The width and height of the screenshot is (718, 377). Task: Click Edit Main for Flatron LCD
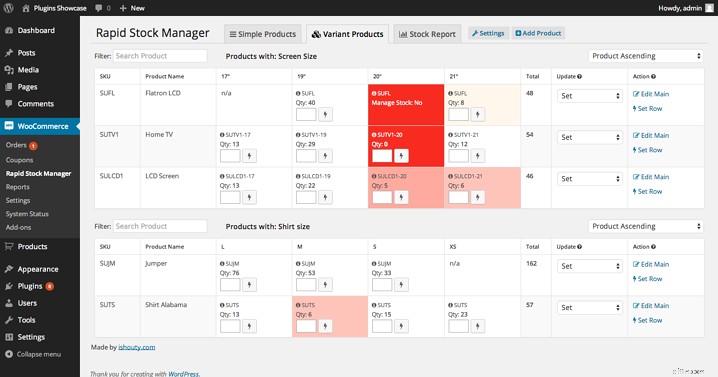651,94
